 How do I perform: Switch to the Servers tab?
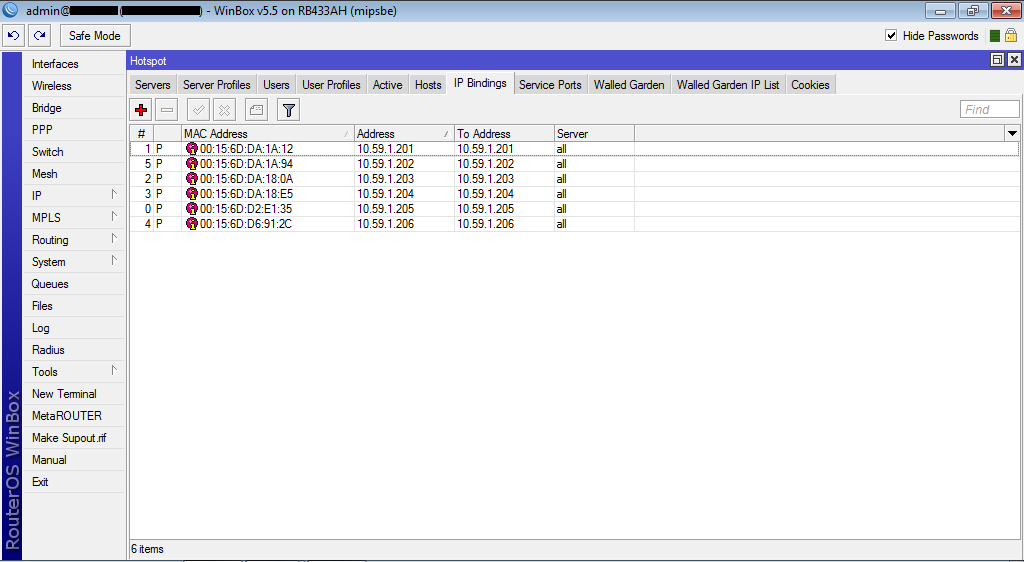[153, 85]
